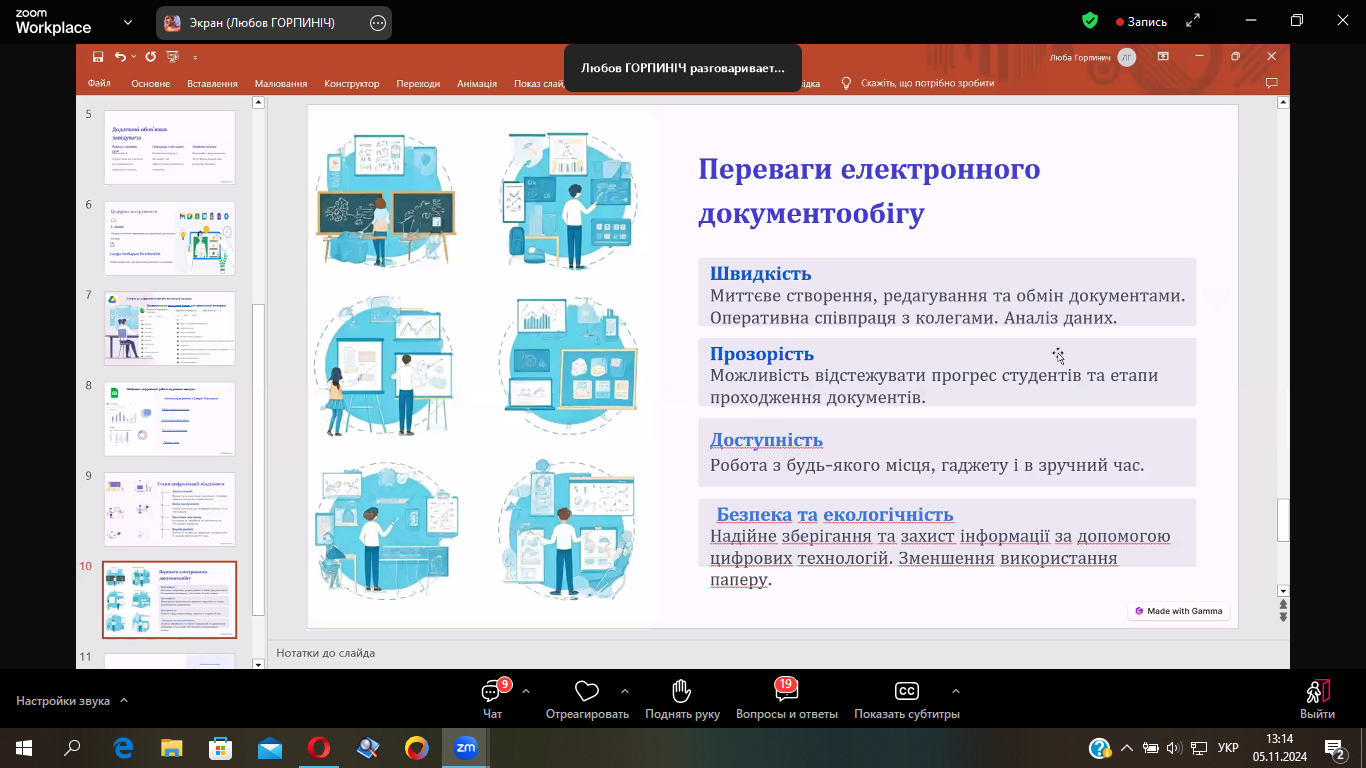Open Microsoft Edge from the taskbar

[124, 748]
